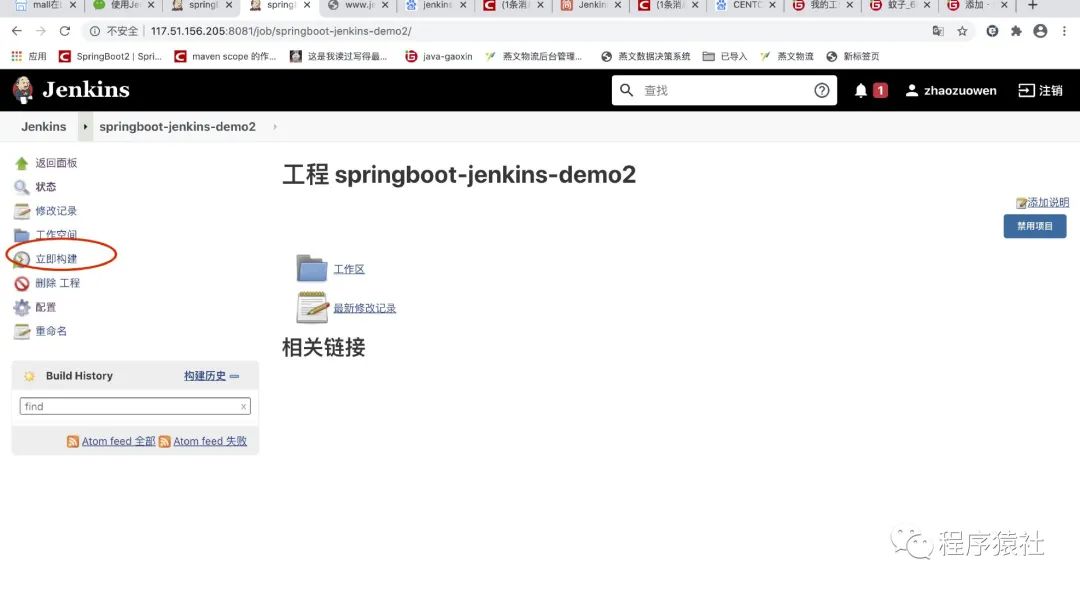The height and width of the screenshot is (591, 1080).
Task: Click 添加说明 add description link
Action: click(1048, 203)
